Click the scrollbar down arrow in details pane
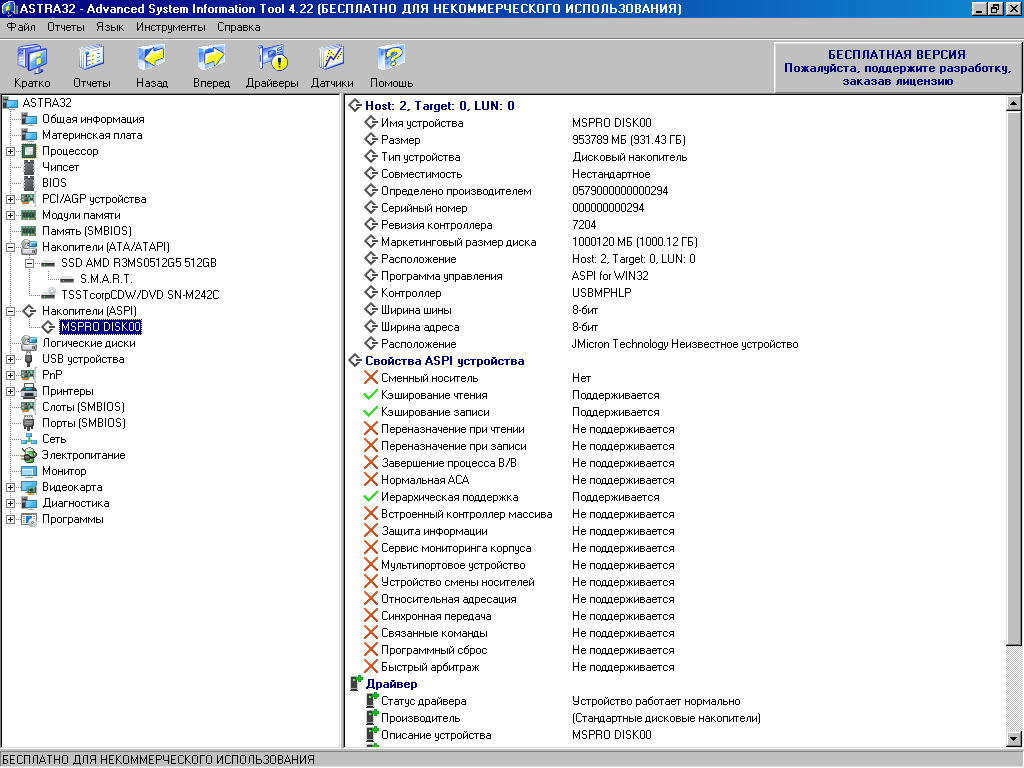The image size is (1024, 768). [1013, 739]
